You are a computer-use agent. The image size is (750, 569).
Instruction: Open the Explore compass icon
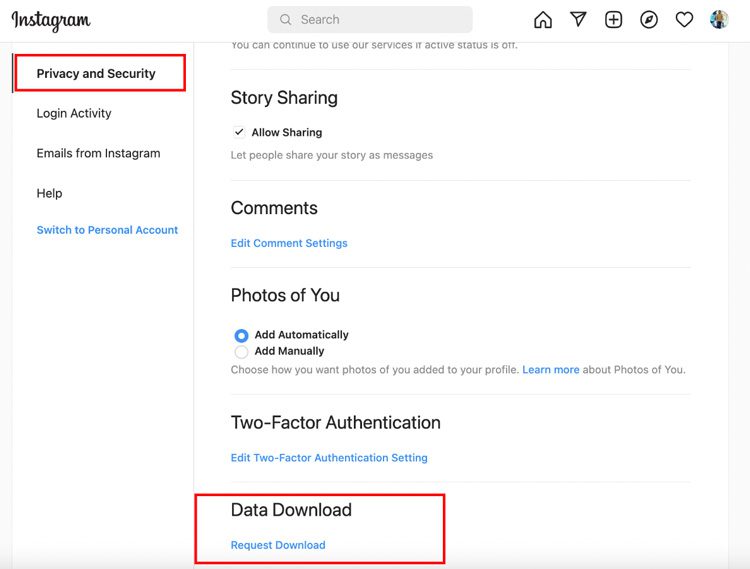(649, 20)
